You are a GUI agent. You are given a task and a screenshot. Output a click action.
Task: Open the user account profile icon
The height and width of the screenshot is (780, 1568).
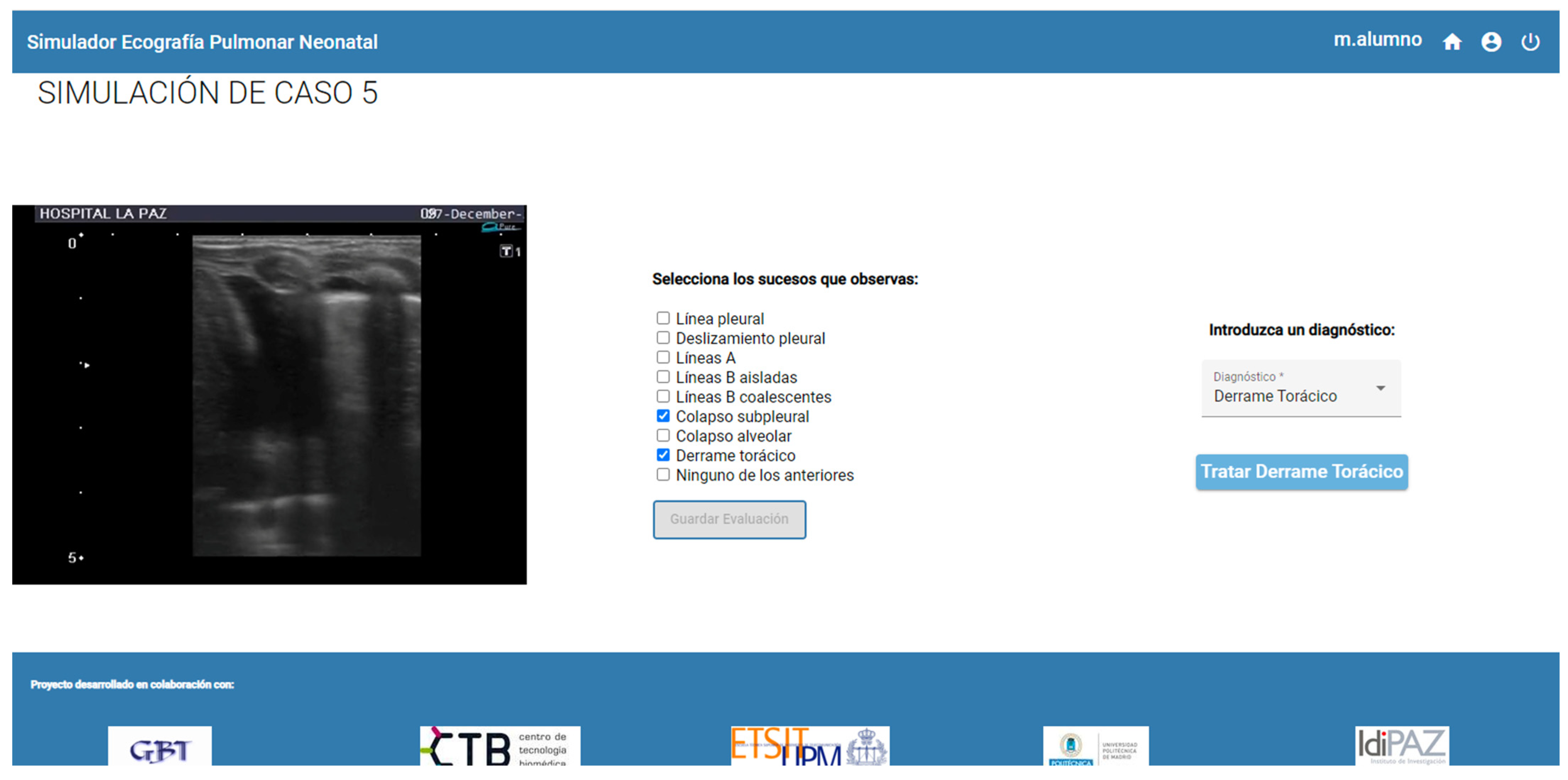pyautogui.click(x=1491, y=42)
